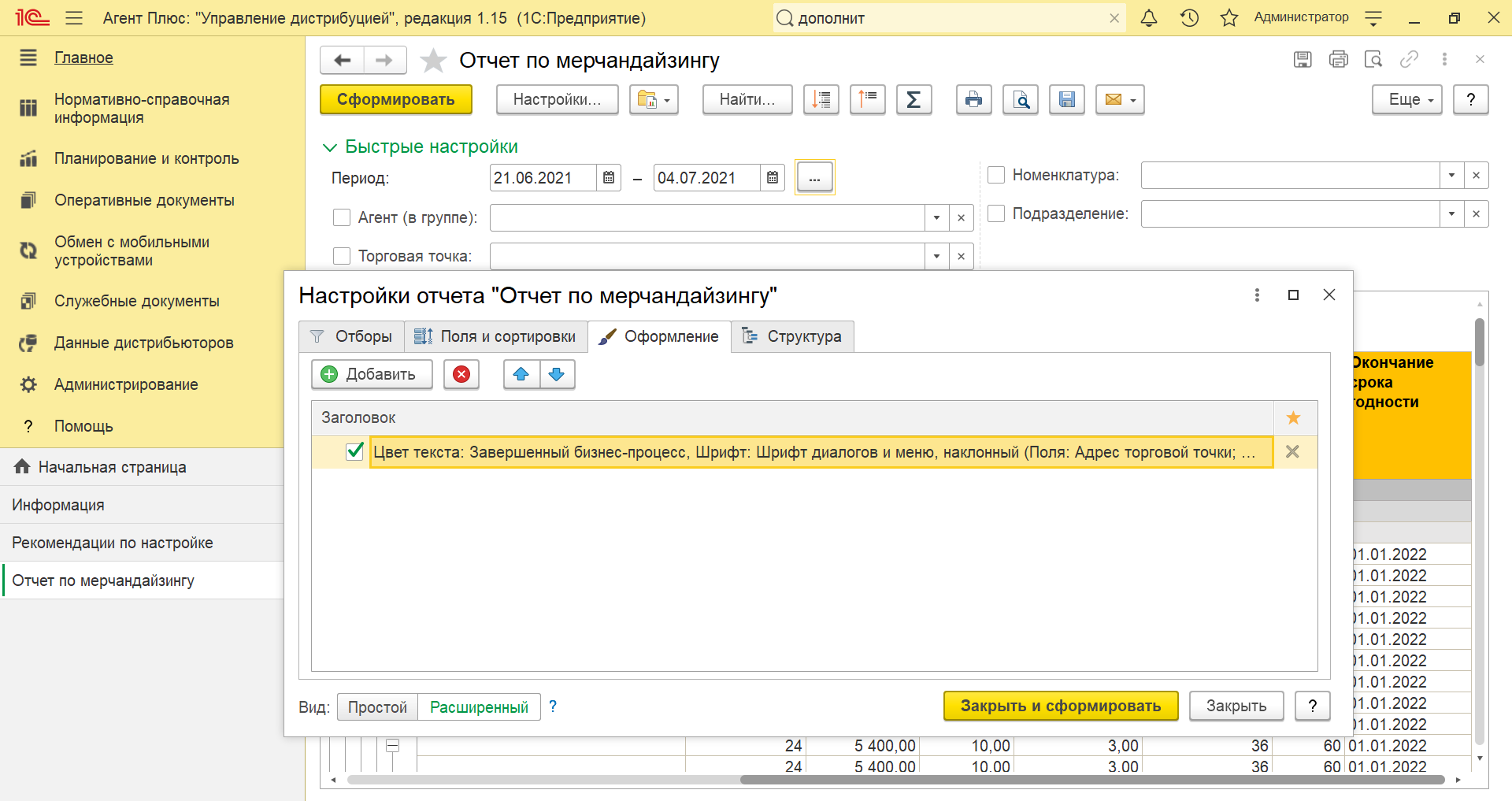
Task: Open Планирование и контроль section
Action: tap(146, 158)
